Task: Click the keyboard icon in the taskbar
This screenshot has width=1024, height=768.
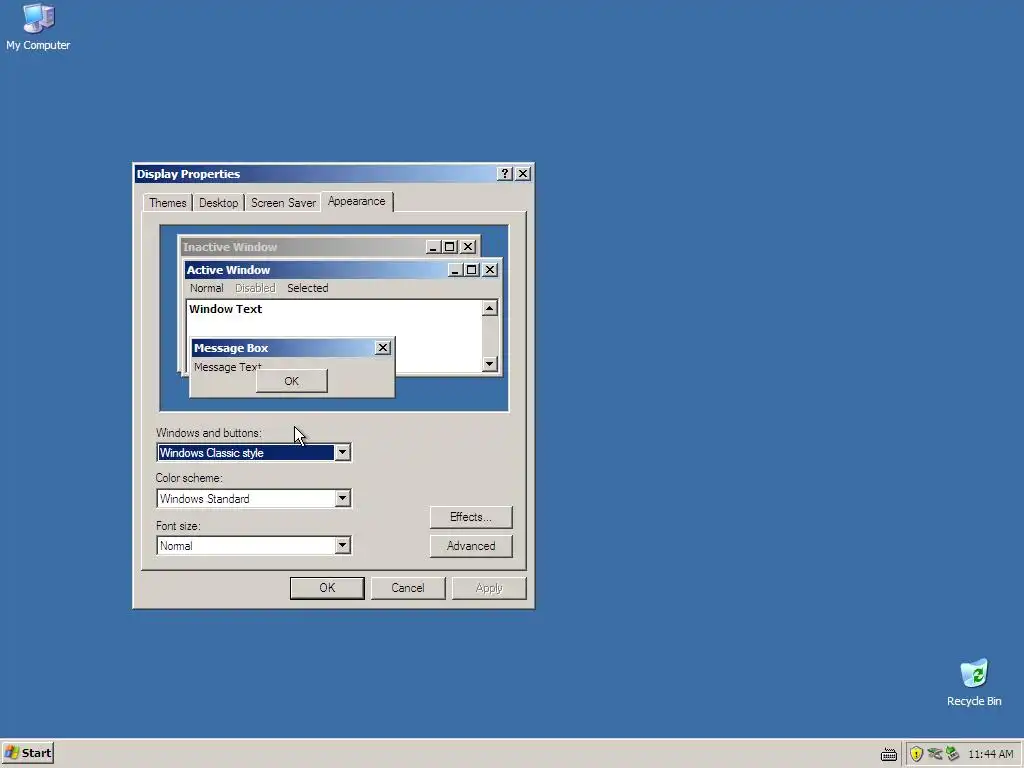Action: click(x=888, y=754)
